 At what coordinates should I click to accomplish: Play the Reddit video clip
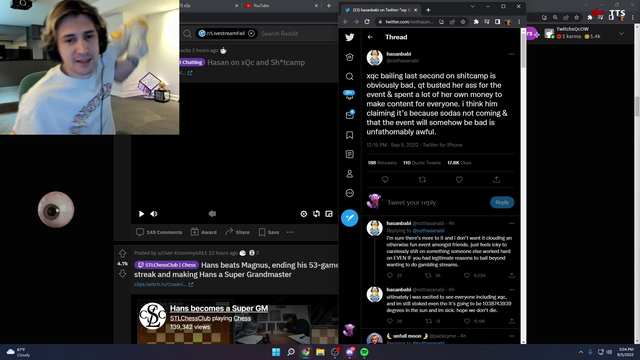click(x=141, y=213)
